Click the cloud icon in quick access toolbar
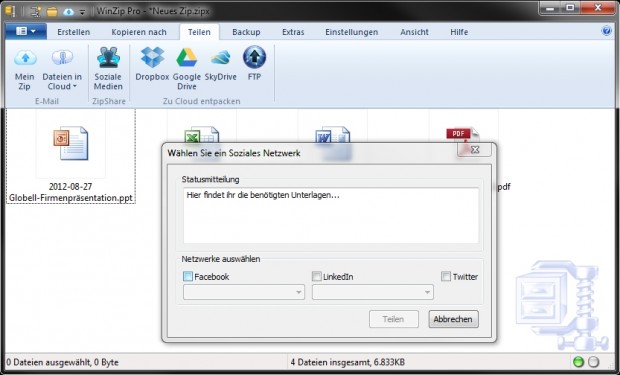Viewport: 620px width, 375px height. 68,12
